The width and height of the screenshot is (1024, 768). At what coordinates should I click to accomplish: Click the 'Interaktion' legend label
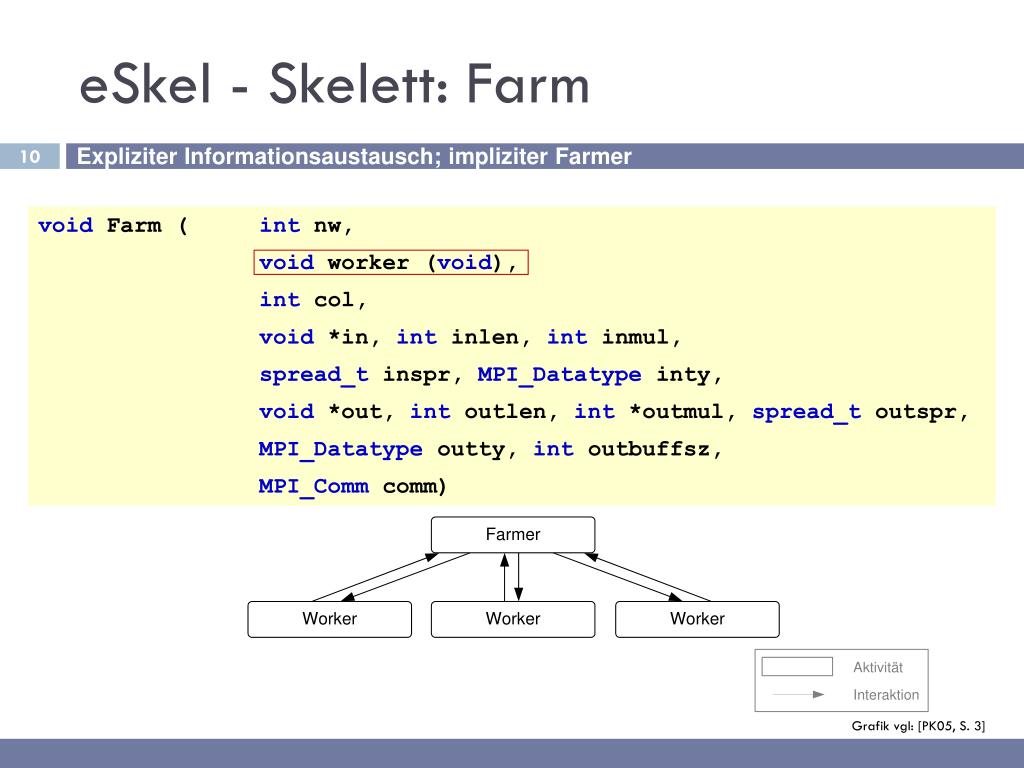(886, 695)
